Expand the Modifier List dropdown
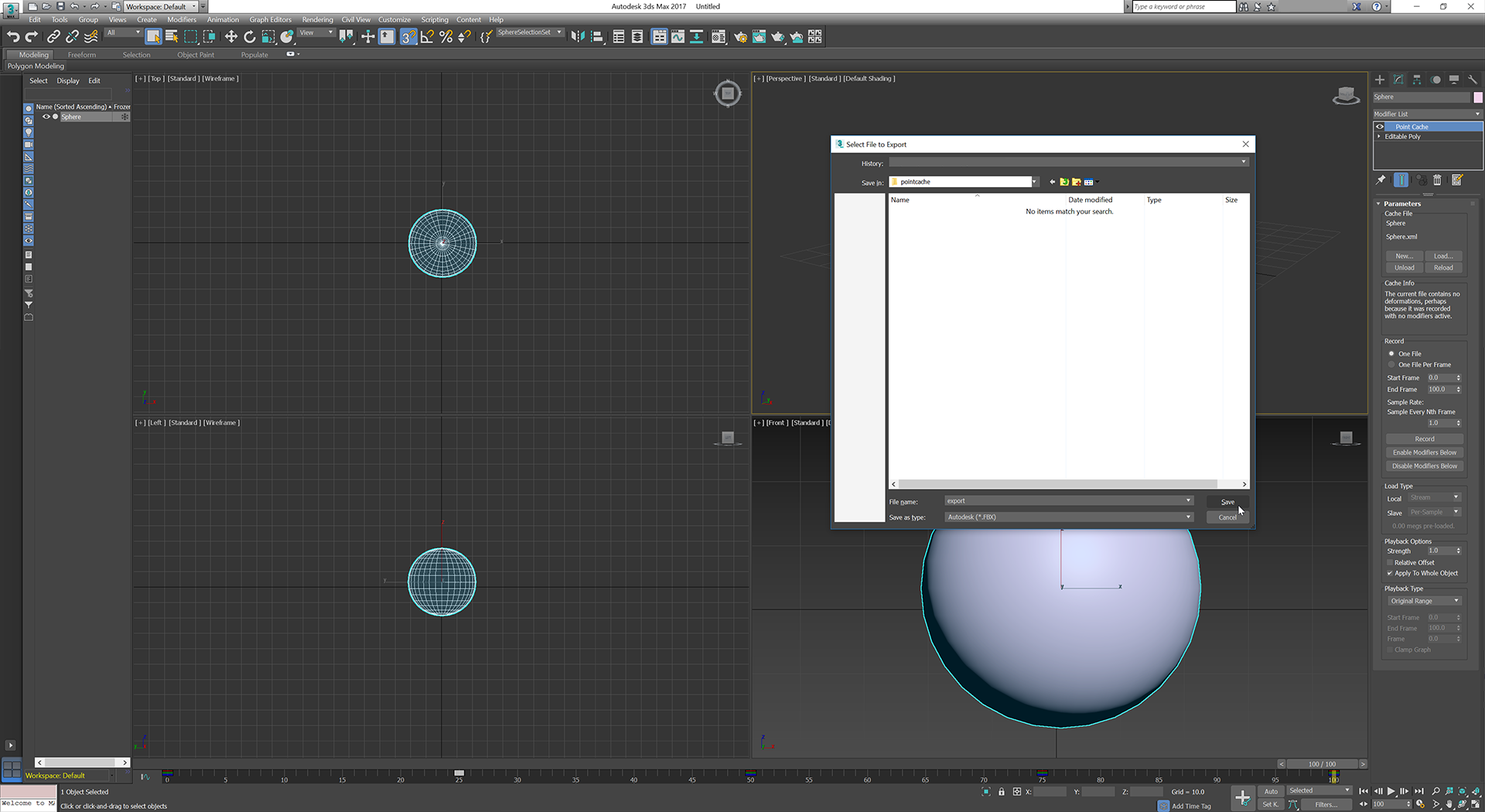 1427,114
